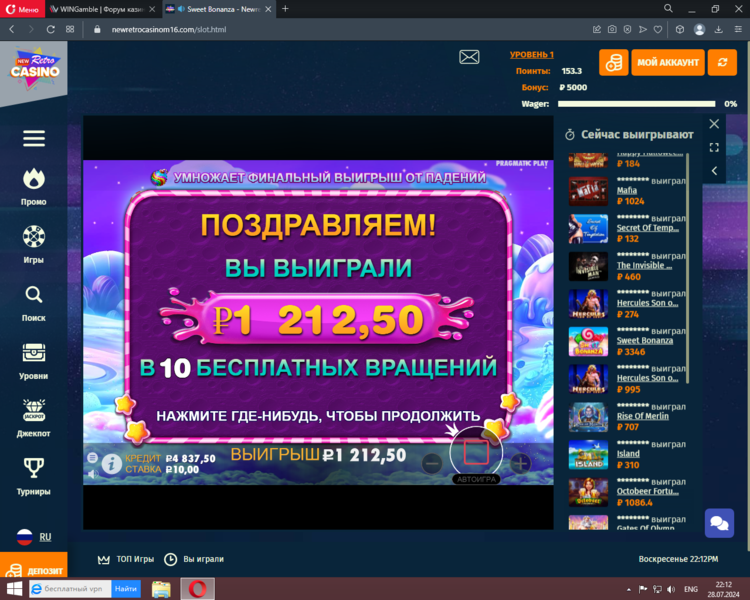Click the Mafia game thumbnail
Image resolution: width=750 pixels, height=600 pixels.
(x=588, y=191)
